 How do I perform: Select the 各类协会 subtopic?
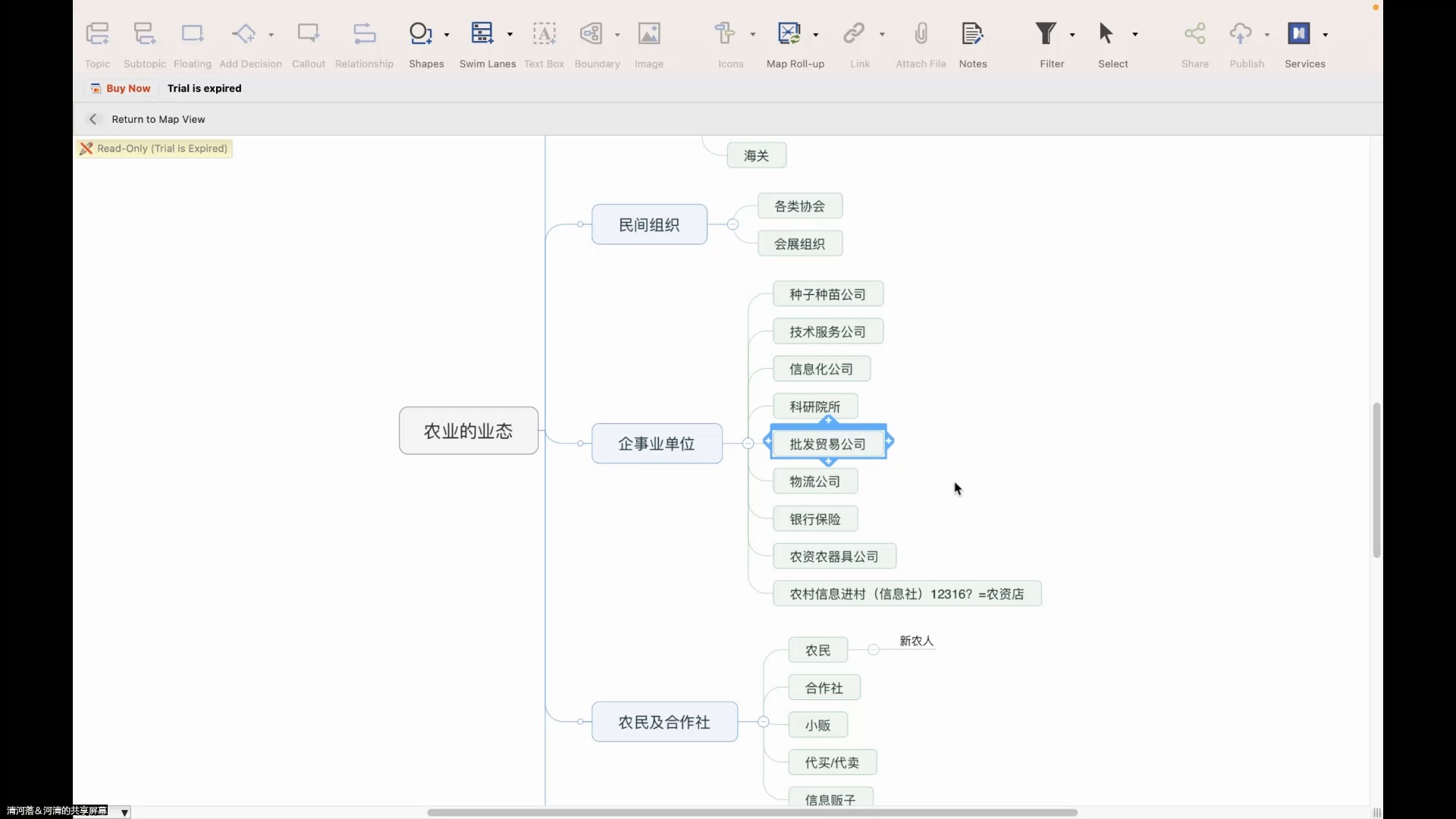[x=800, y=206]
